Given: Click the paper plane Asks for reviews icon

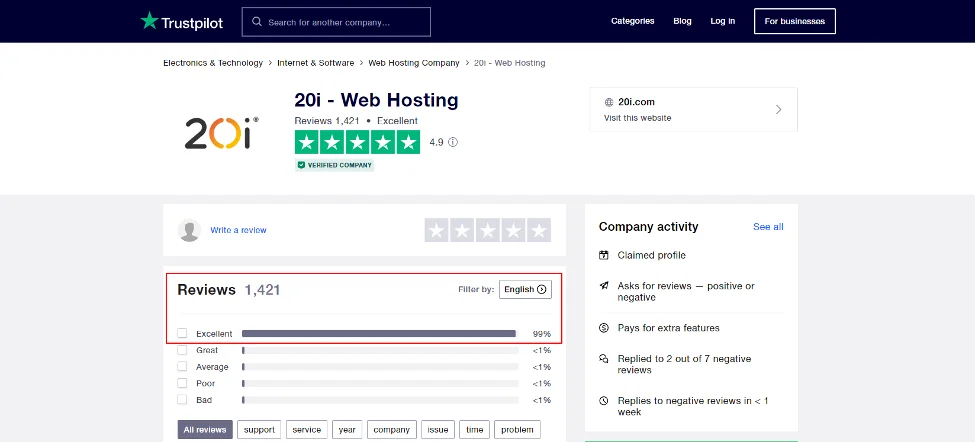Looking at the screenshot, I should click(603, 286).
